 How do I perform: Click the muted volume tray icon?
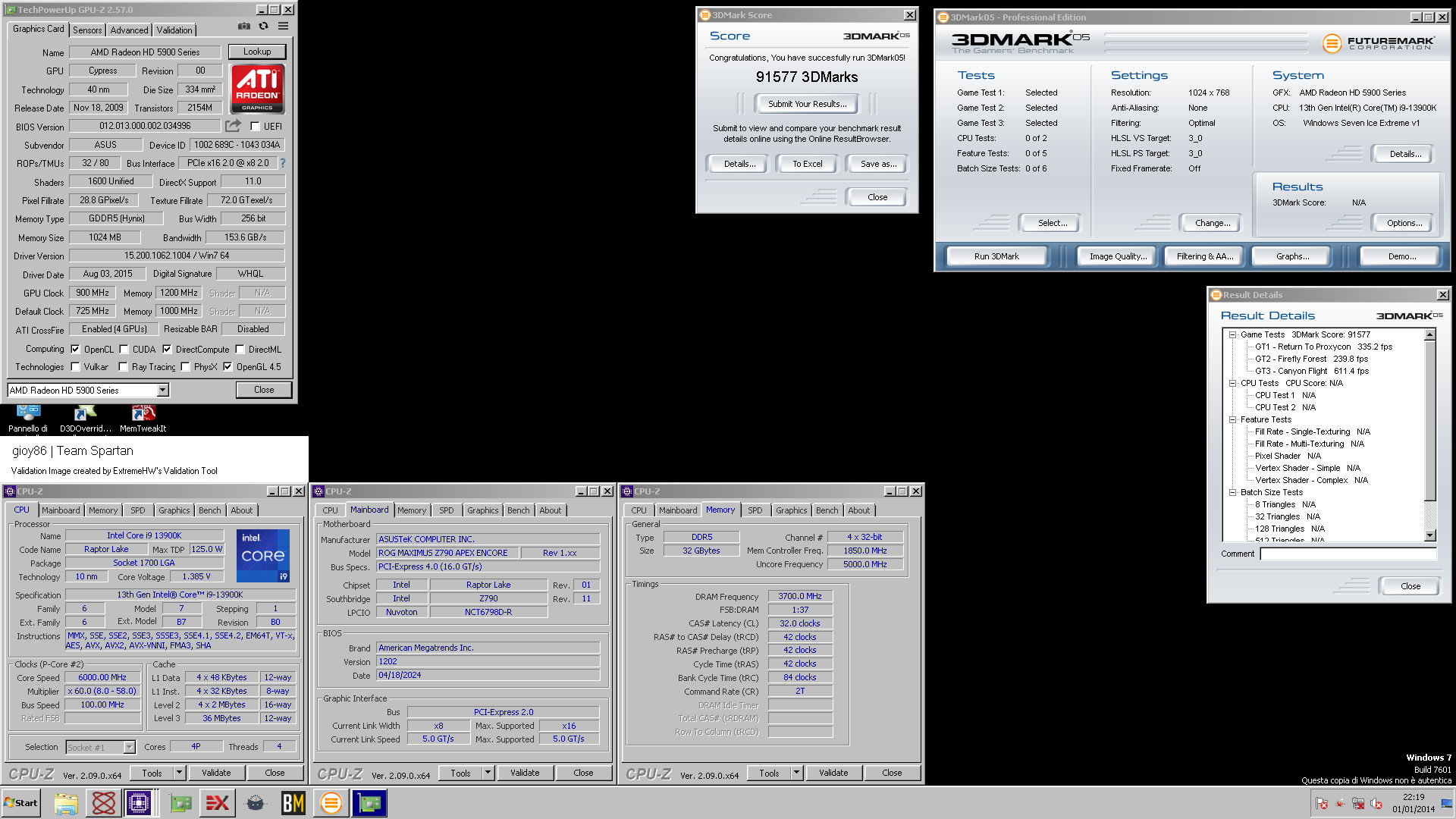[1376, 804]
